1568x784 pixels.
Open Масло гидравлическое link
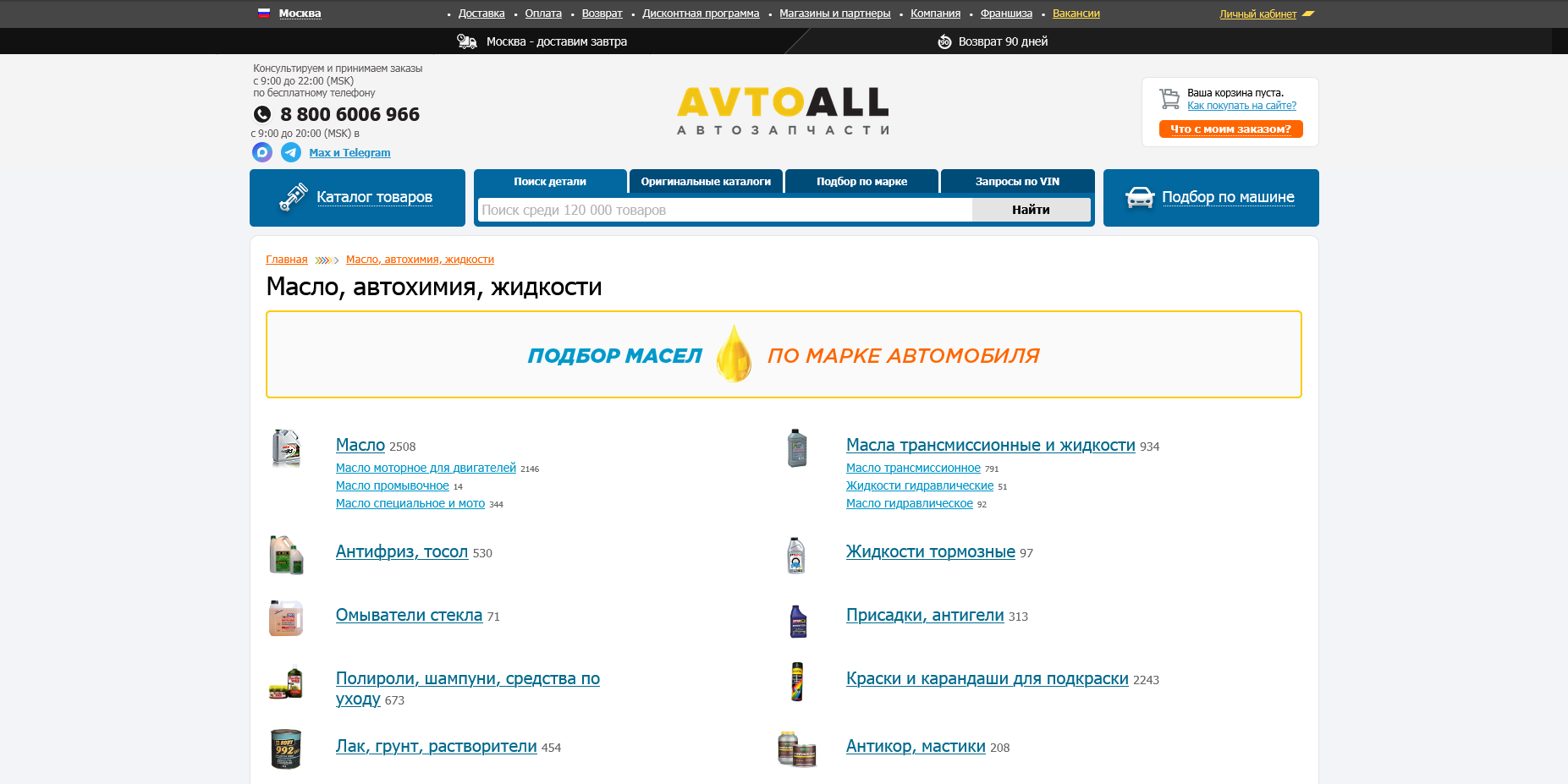(910, 503)
